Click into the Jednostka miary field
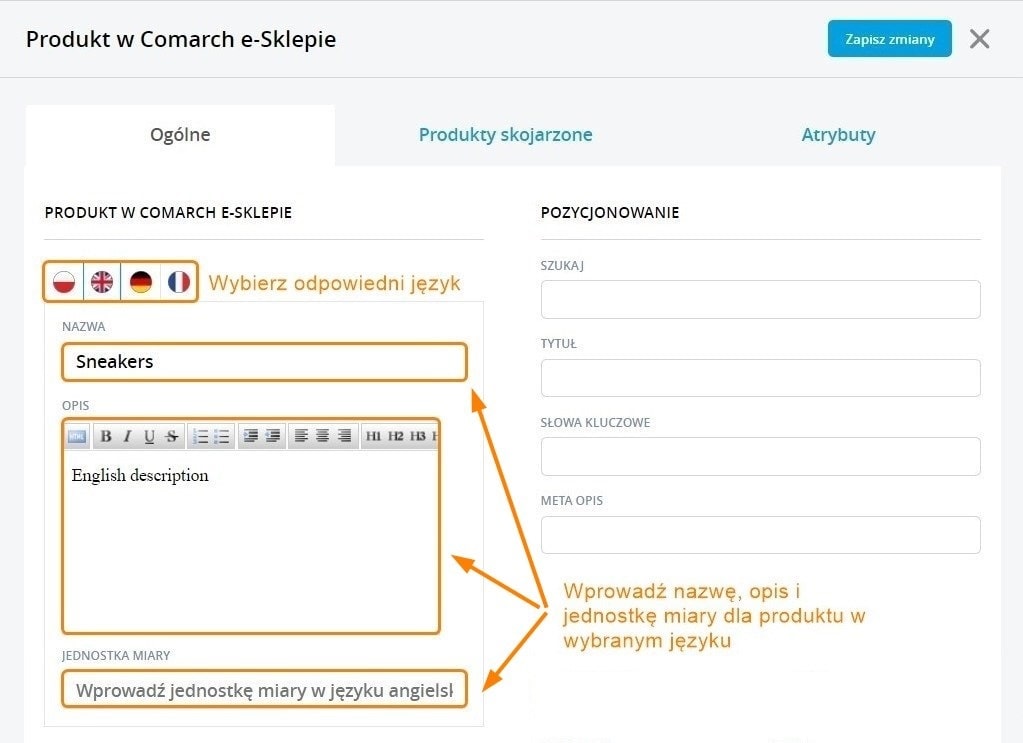 coord(264,690)
